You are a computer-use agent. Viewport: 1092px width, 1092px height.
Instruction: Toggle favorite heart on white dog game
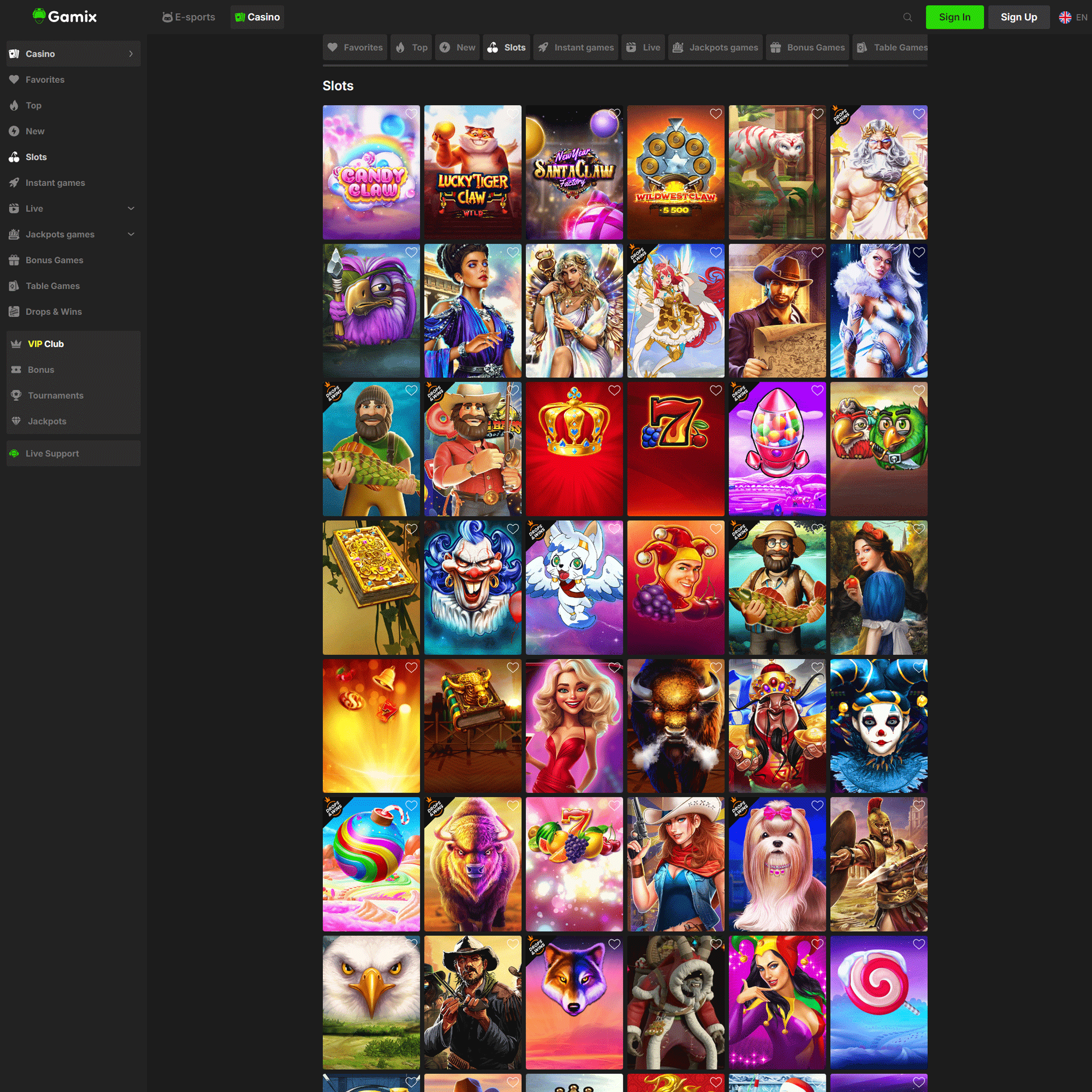817,806
